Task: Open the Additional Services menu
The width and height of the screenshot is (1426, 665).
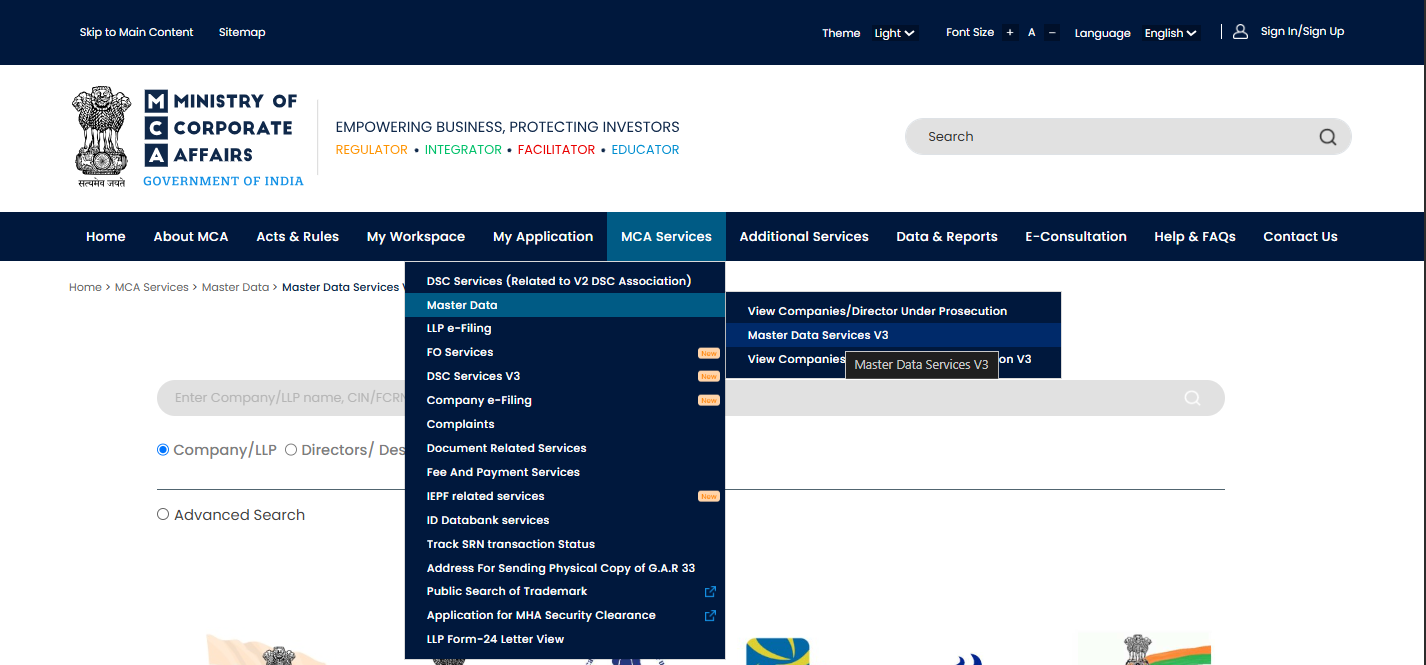Action: (804, 237)
